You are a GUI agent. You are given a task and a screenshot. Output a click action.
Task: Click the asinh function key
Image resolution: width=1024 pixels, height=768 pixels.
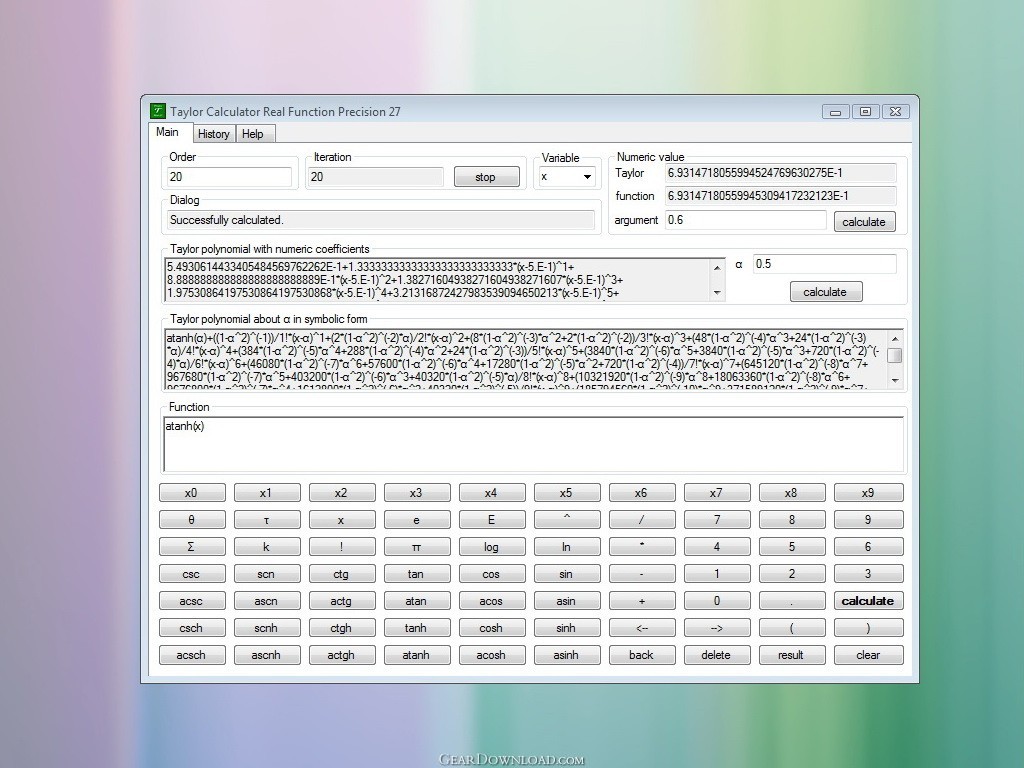(567, 656)
